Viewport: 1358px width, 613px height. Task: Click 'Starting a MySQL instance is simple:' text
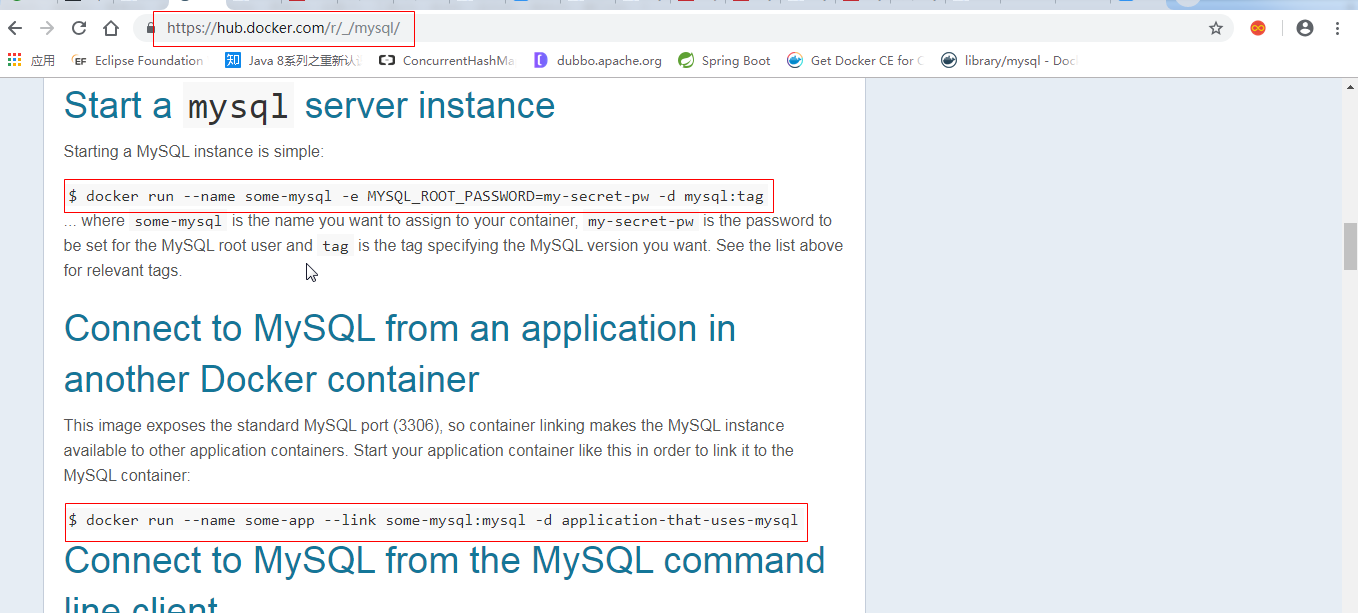point(193,152)
